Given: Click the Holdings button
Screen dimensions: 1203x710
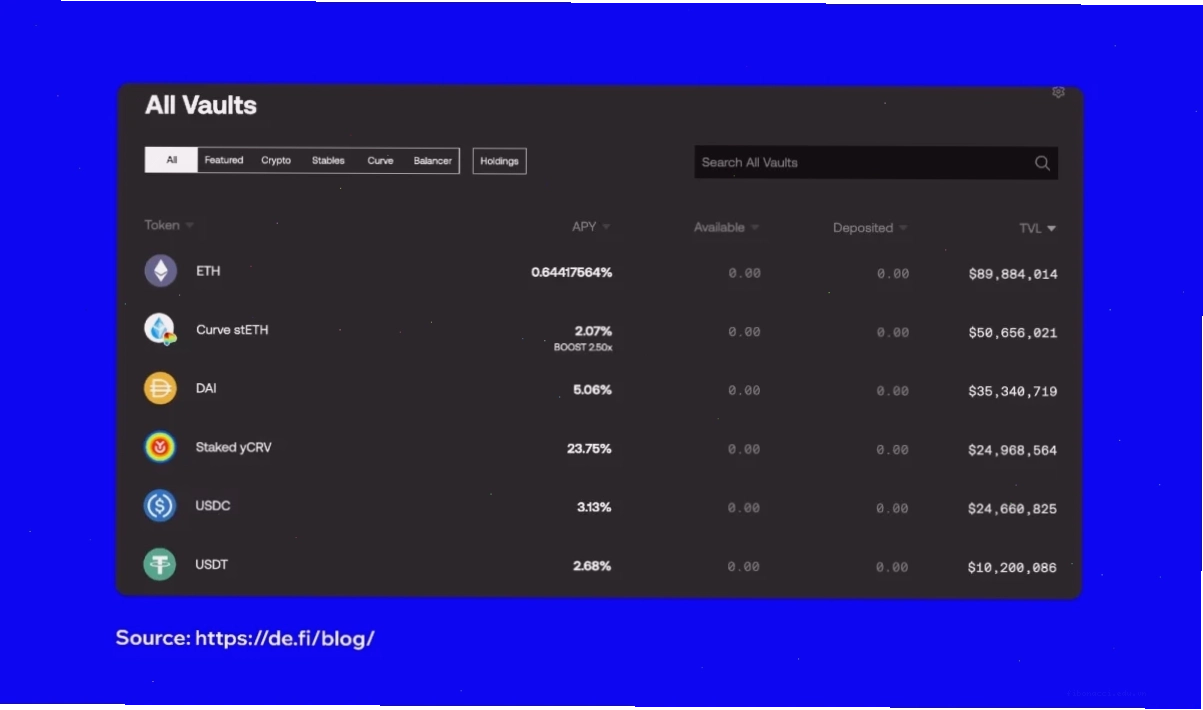Looking at the screenshot, I should click(x=499, y=161).
